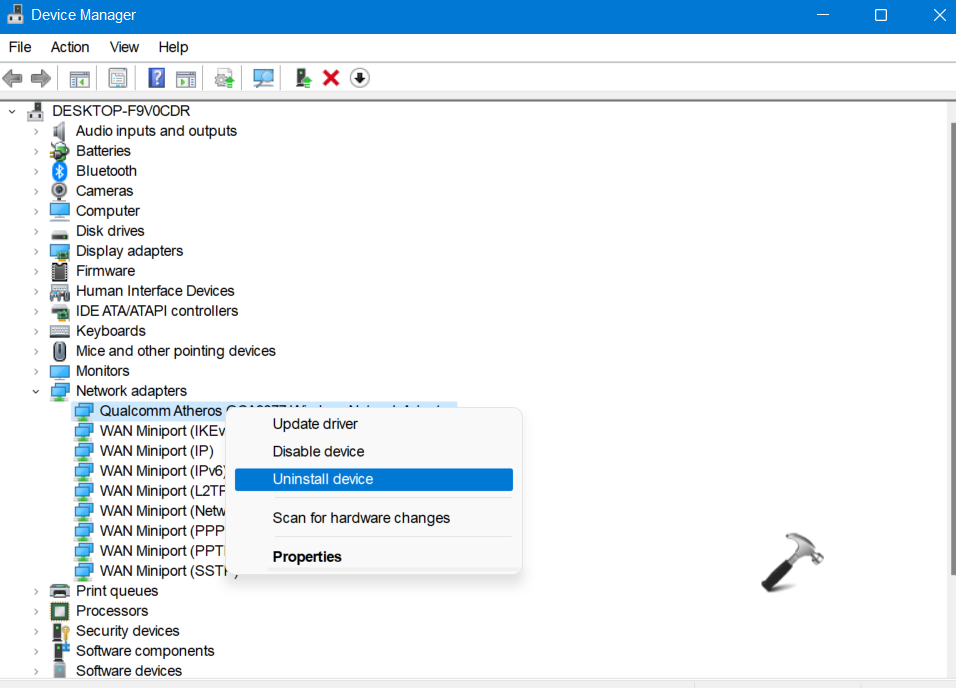
Task: Select the WAN Miniport (IP) adapter
Action: point(156,451)
